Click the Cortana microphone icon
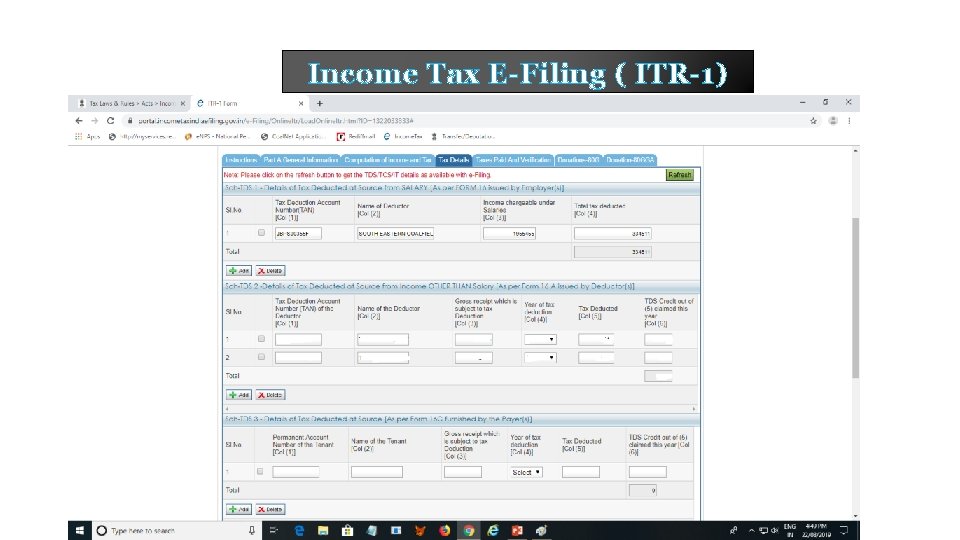 tap(252, 530)
